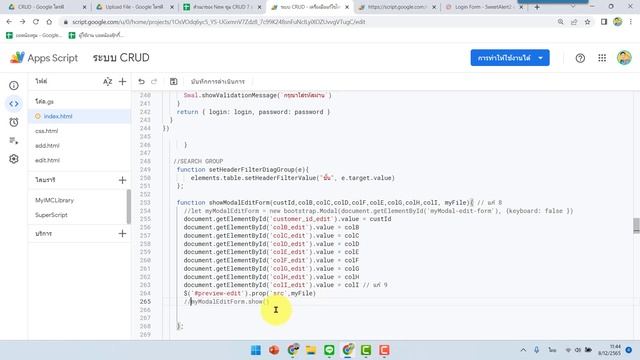Add a new file with plus icon
The height and width of the screenshot is (360, 640).
(122, 82)
